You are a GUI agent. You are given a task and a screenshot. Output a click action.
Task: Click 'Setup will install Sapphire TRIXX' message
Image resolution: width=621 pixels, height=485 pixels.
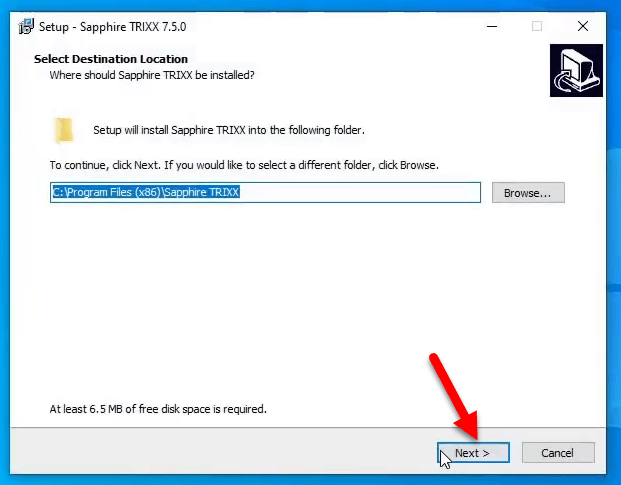229,130
